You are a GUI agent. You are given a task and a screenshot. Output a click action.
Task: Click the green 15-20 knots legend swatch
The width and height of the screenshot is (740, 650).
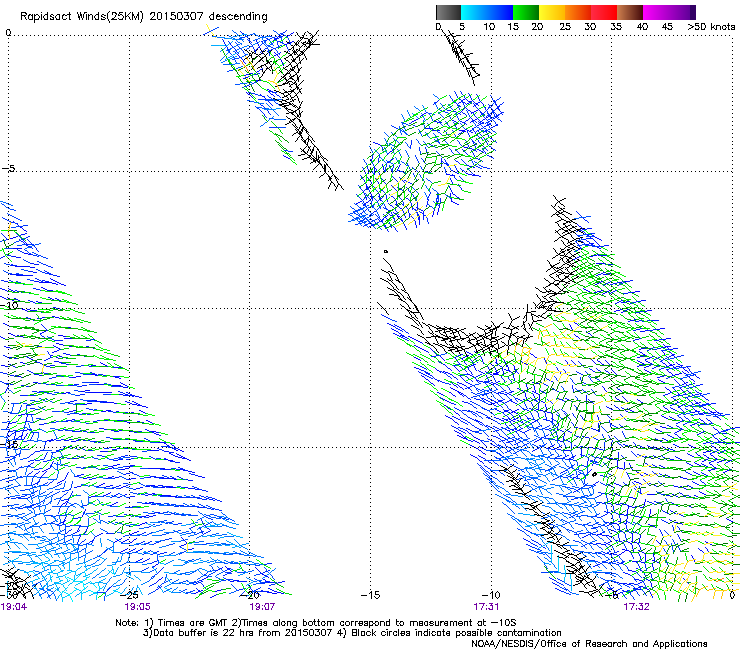coord(526,12)
